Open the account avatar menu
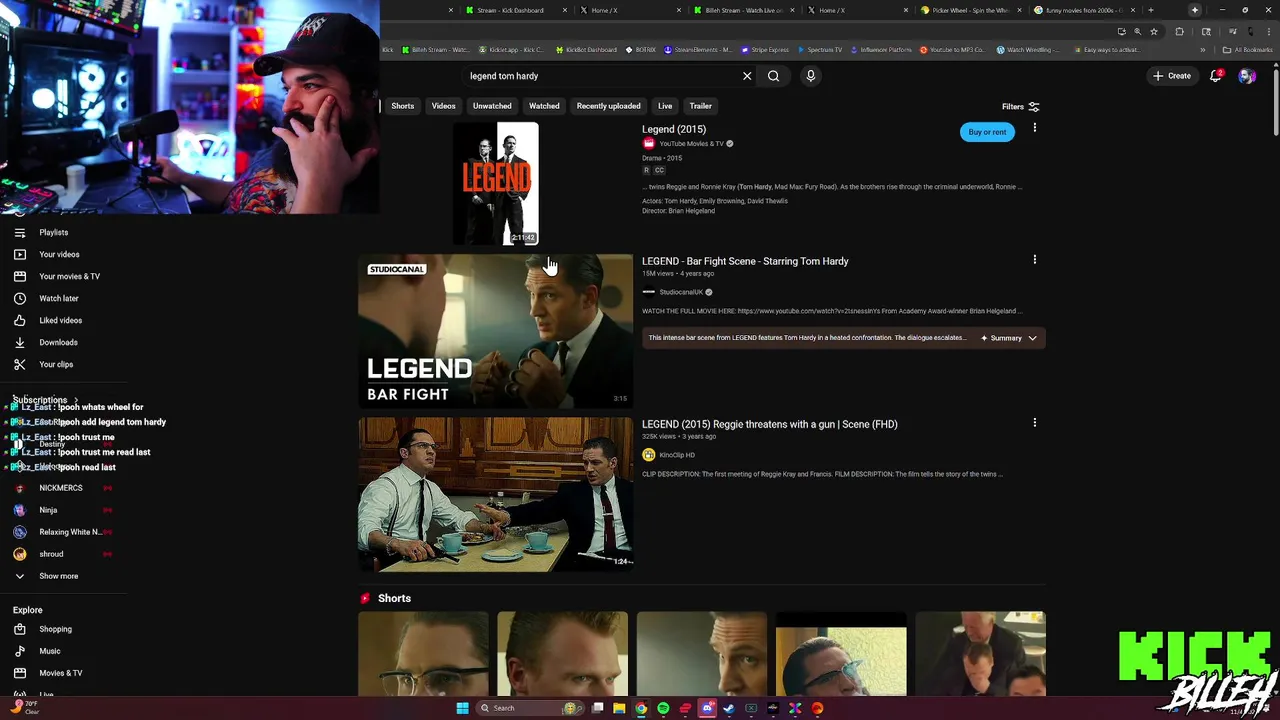 1247,76
